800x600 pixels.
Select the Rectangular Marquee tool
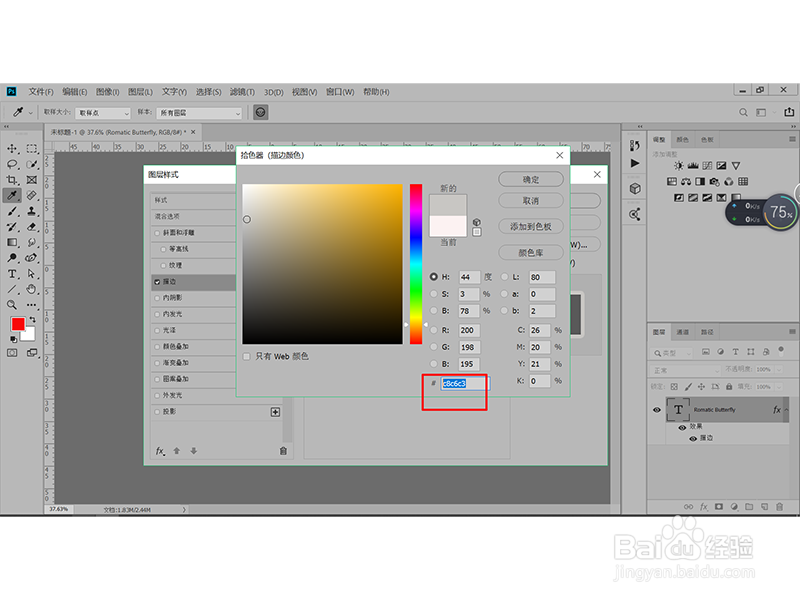coord(32,149)
